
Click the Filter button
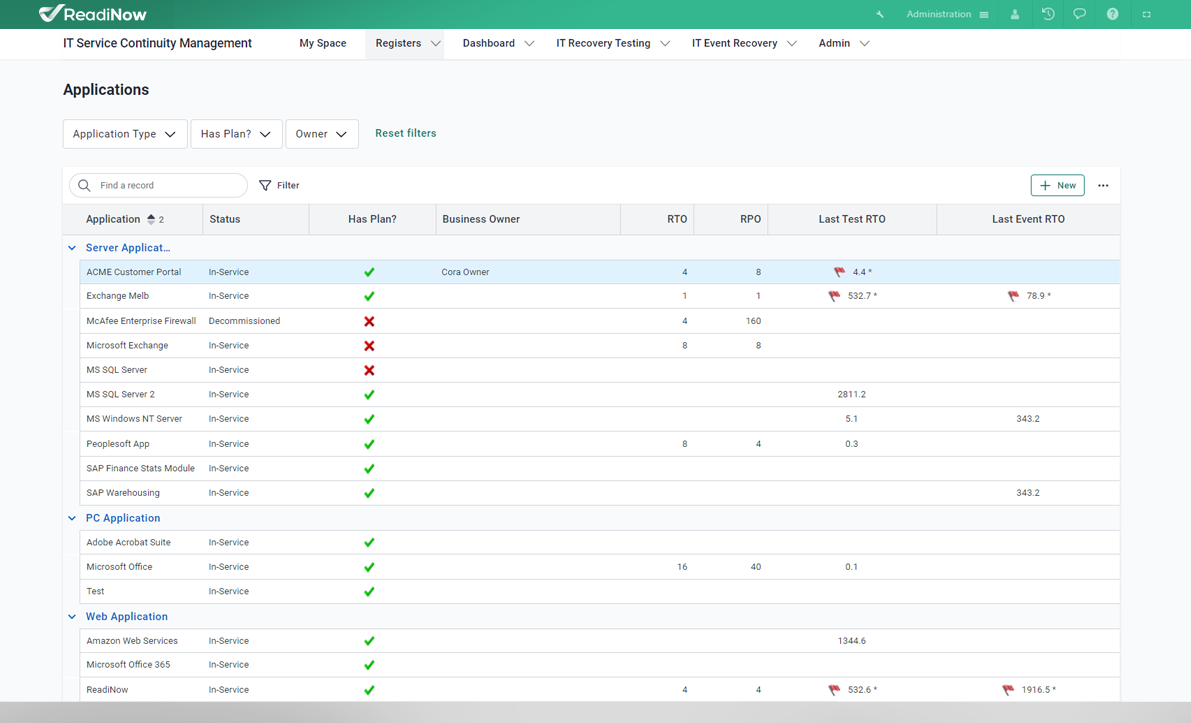tap(280, 185)
